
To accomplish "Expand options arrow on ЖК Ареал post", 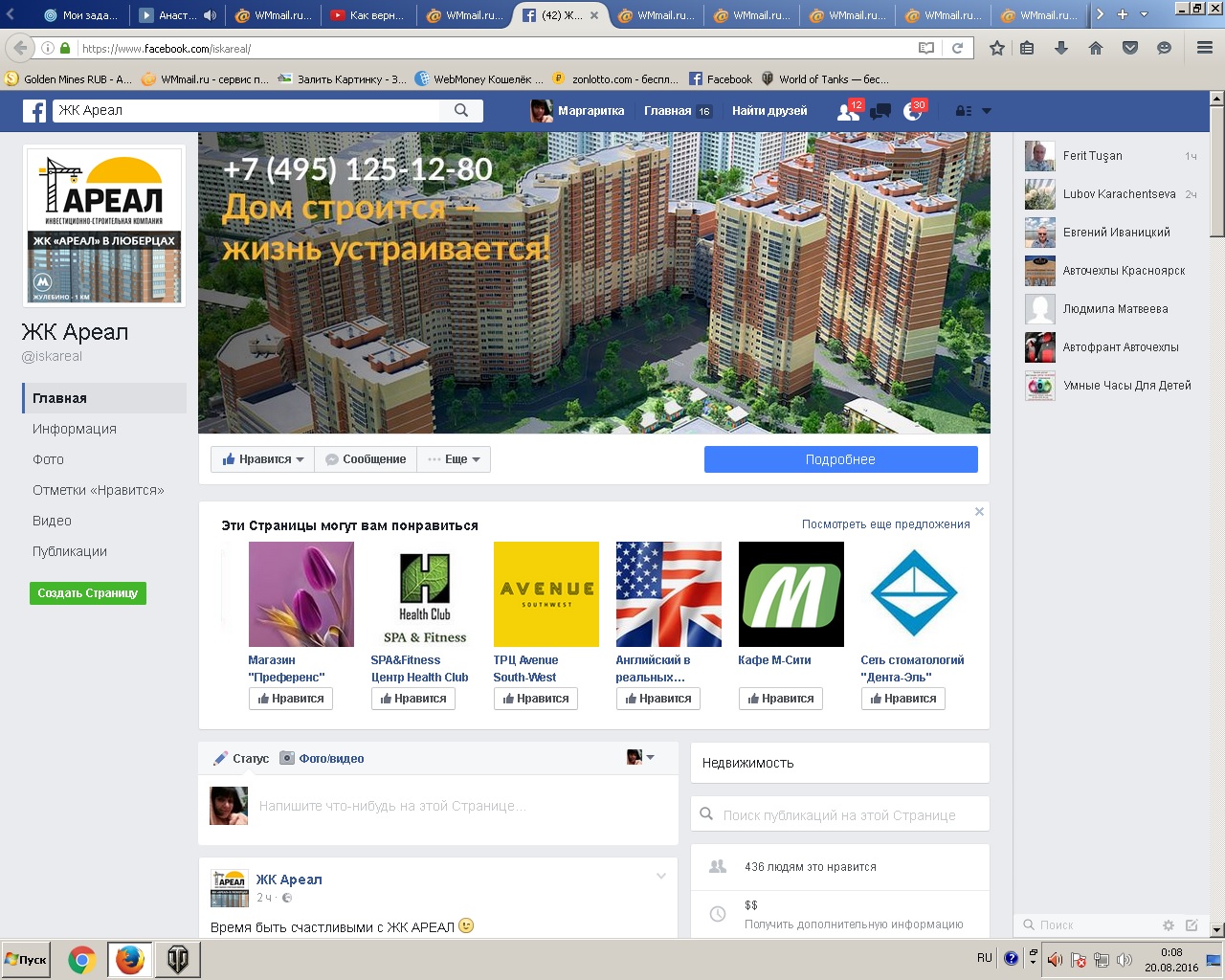I will pos(661,877).
